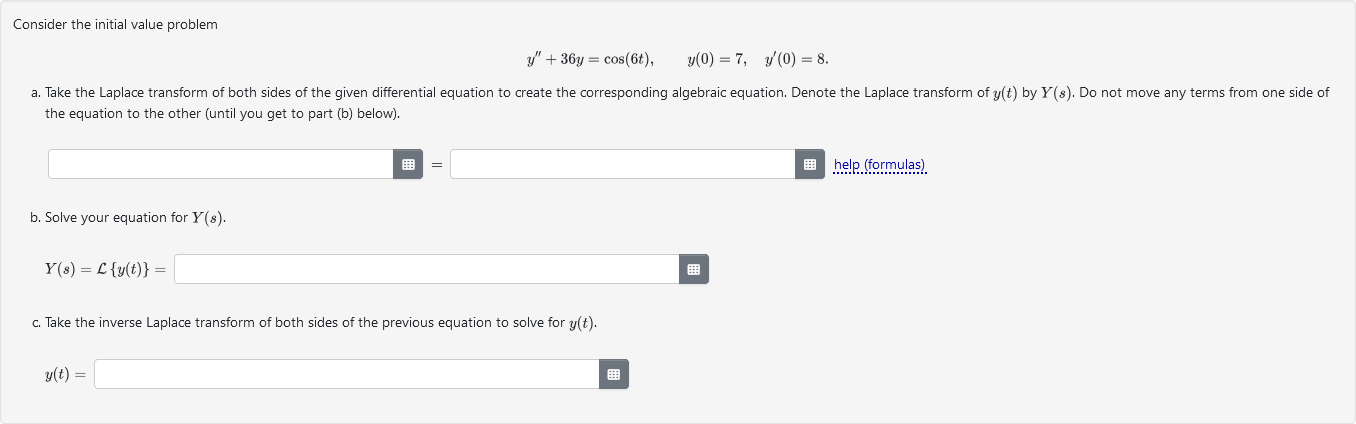Click the 'Y(s) = L{y(t)} =' label
Image resolution: width=1356 pixels, height=424 pixels.
[105, 269]
